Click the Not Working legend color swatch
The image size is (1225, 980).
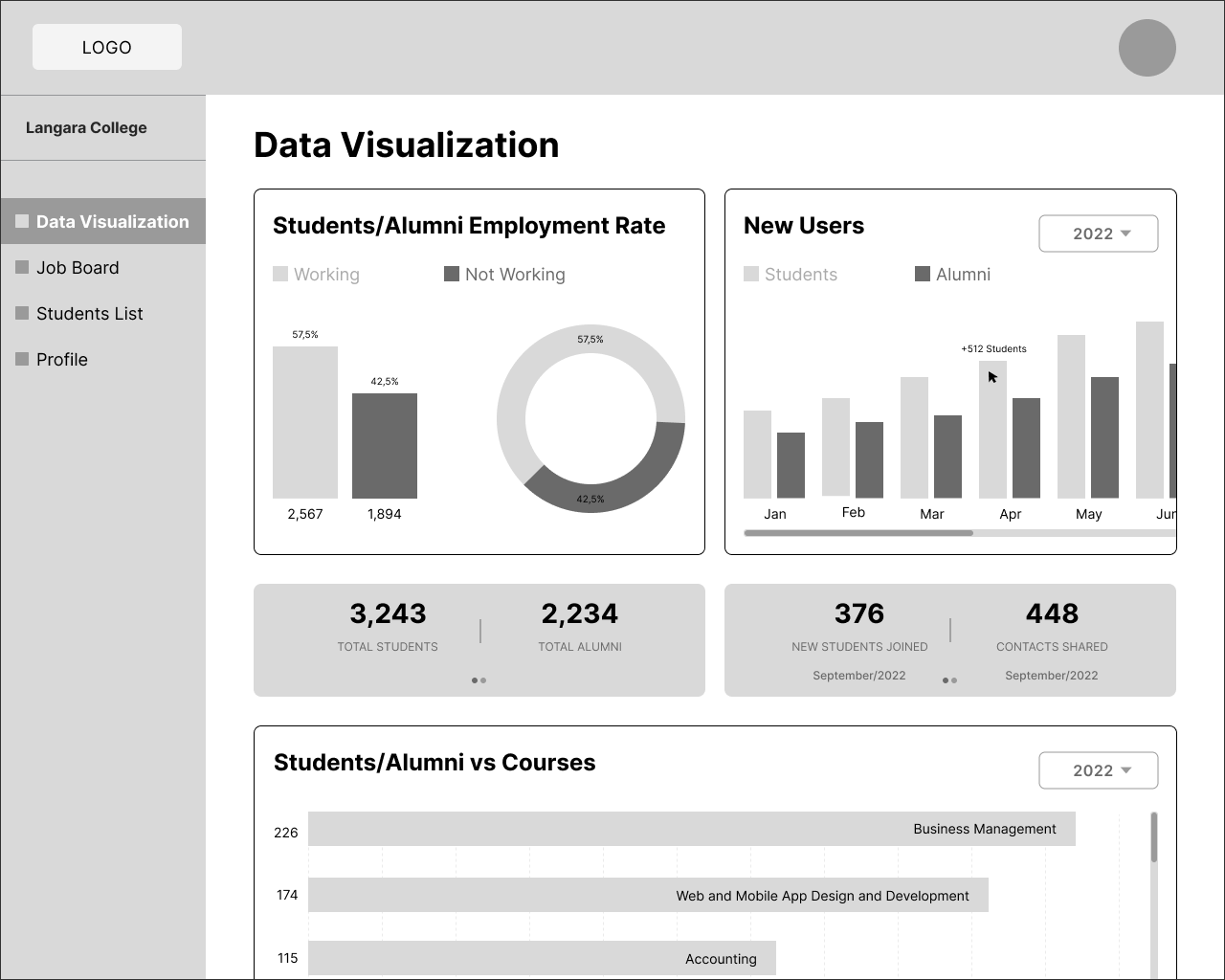pos(452,274)
